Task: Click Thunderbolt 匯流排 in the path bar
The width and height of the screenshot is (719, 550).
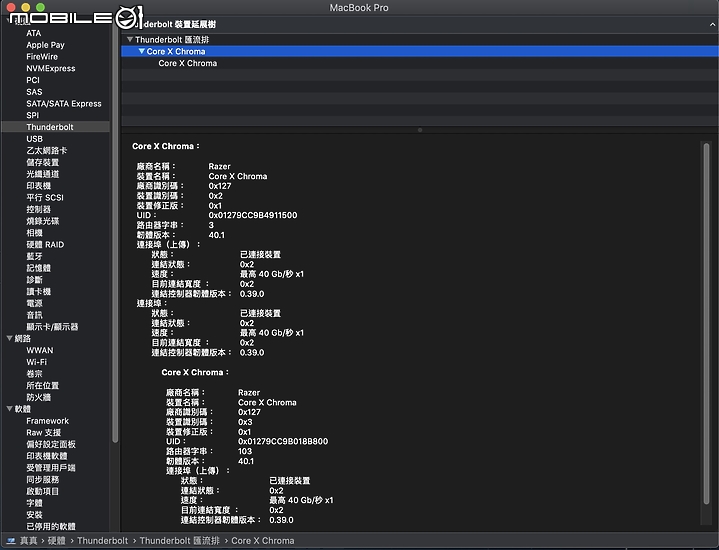Action: coord(180,541)
